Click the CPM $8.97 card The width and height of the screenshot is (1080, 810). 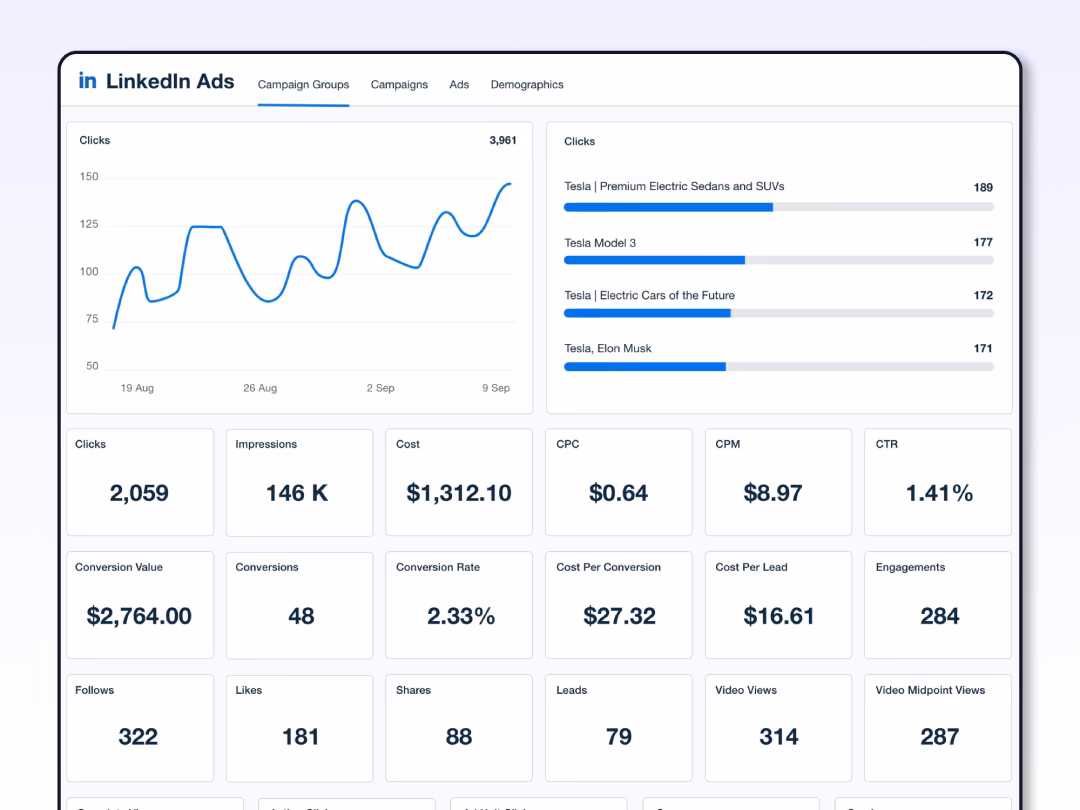(x=778, y=482)
